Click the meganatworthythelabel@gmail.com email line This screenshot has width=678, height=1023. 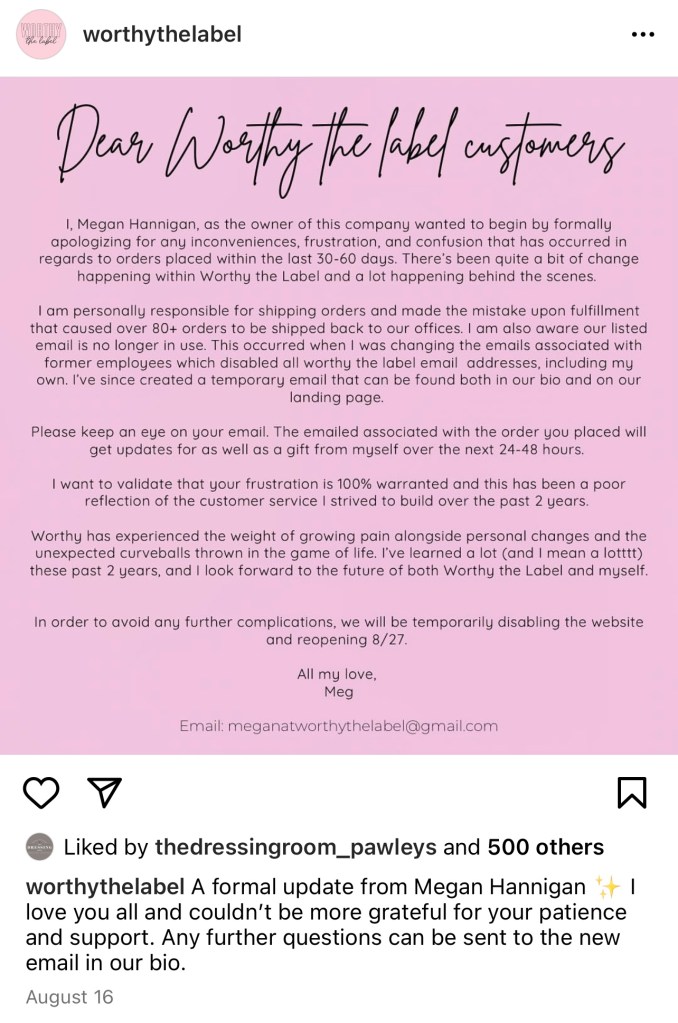[338, 726]
